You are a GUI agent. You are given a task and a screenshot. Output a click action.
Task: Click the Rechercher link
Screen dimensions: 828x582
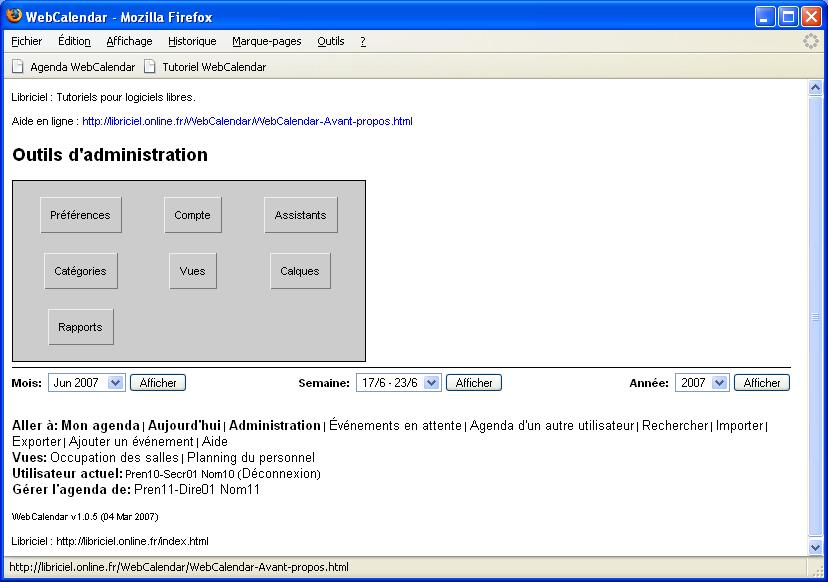(675, 426)
